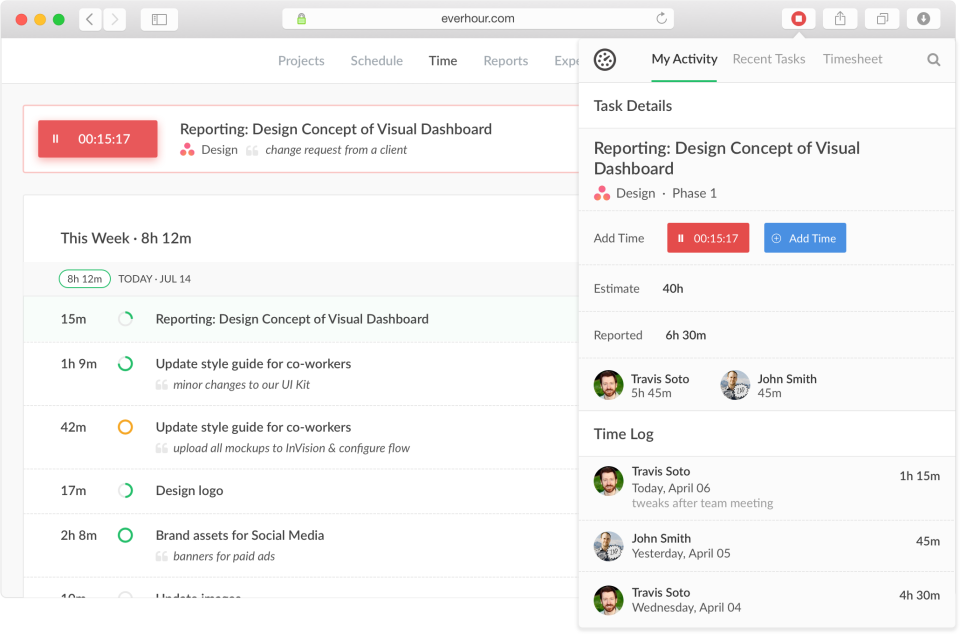
Task: Click the progress ring for Brand assets for Social Media
Action: 126,535
